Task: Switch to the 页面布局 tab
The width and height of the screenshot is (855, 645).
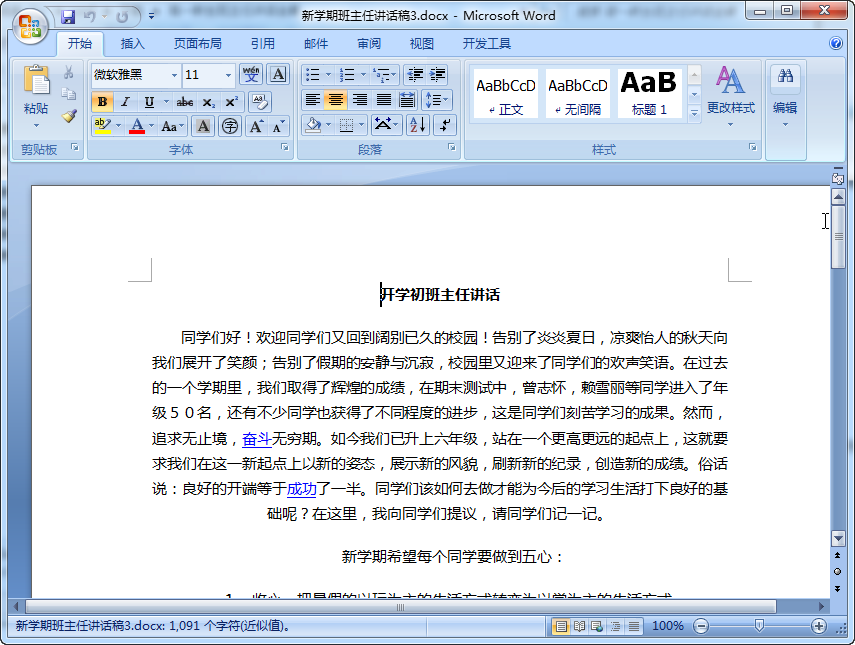Action: pyautogui.click(x=197, y=44)
